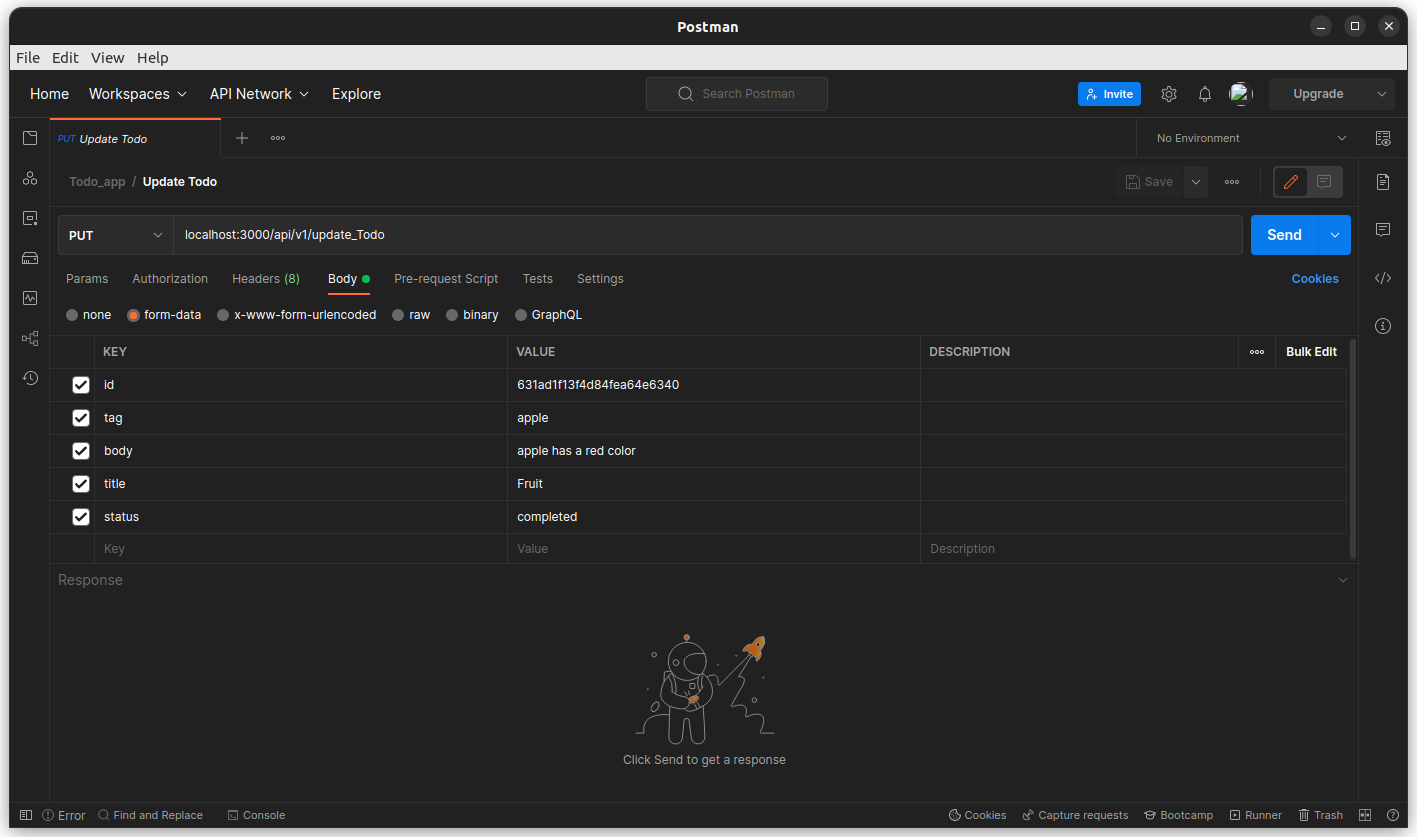1417x837 pixels.
Task: Open the Mock Servers sidebar icon
Action: click(x=30, y=258)
